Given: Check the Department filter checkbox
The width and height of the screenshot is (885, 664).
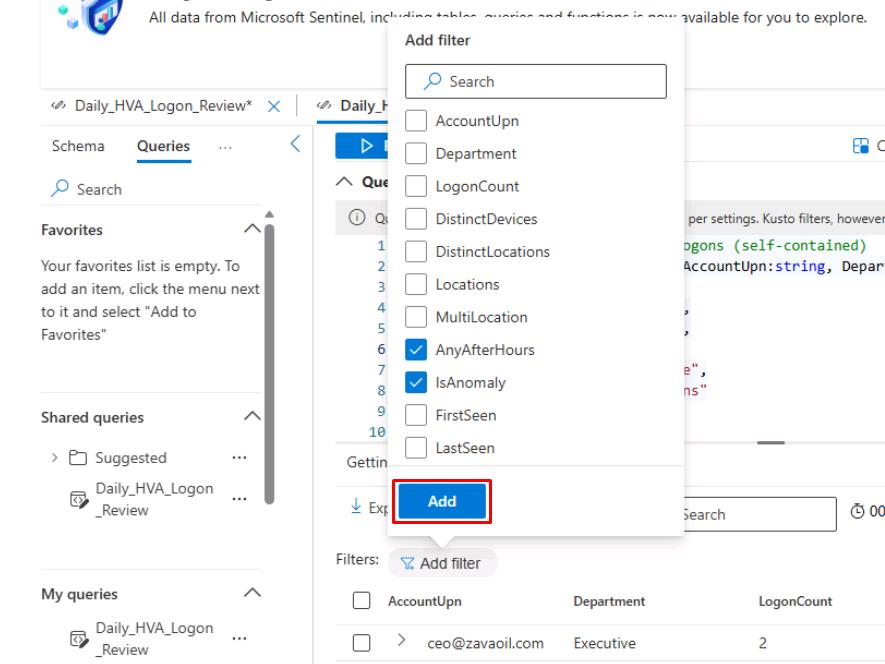Looking at the screenshot, I should point(416,154).
